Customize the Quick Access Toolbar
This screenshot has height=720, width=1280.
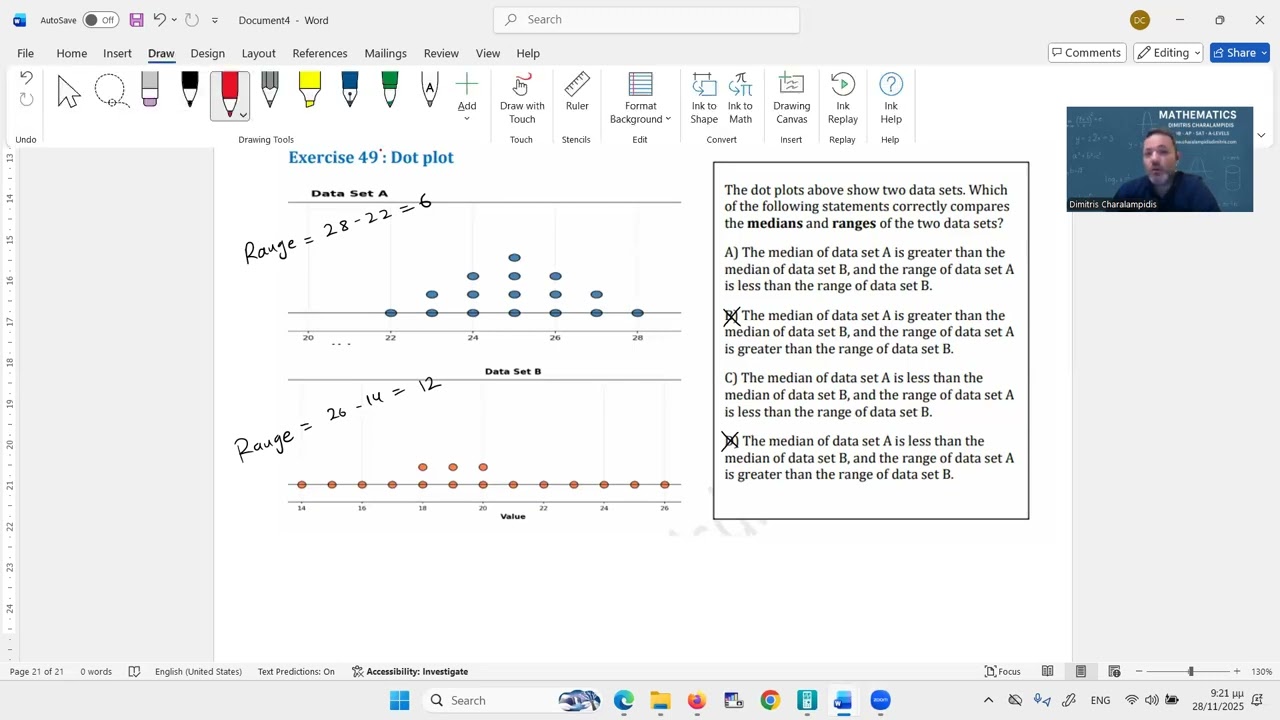(x=214, y=20)
